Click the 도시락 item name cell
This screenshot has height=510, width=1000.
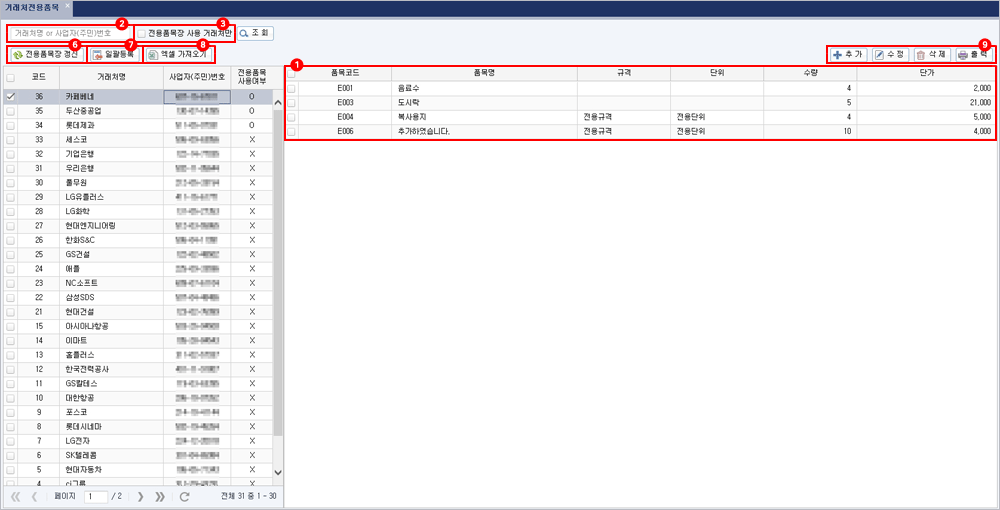485,103
